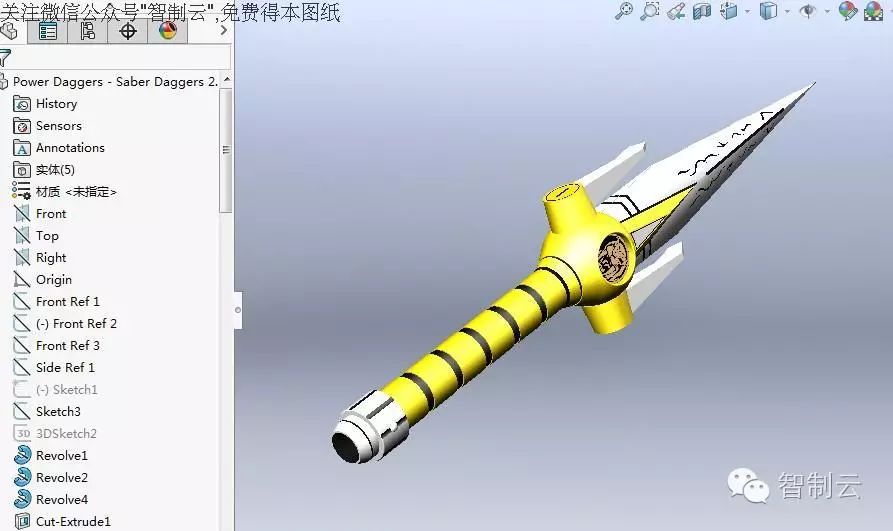Click the Apply Scene icon
Viewport: 893px width, 531px height.
(x=874, y=11)
